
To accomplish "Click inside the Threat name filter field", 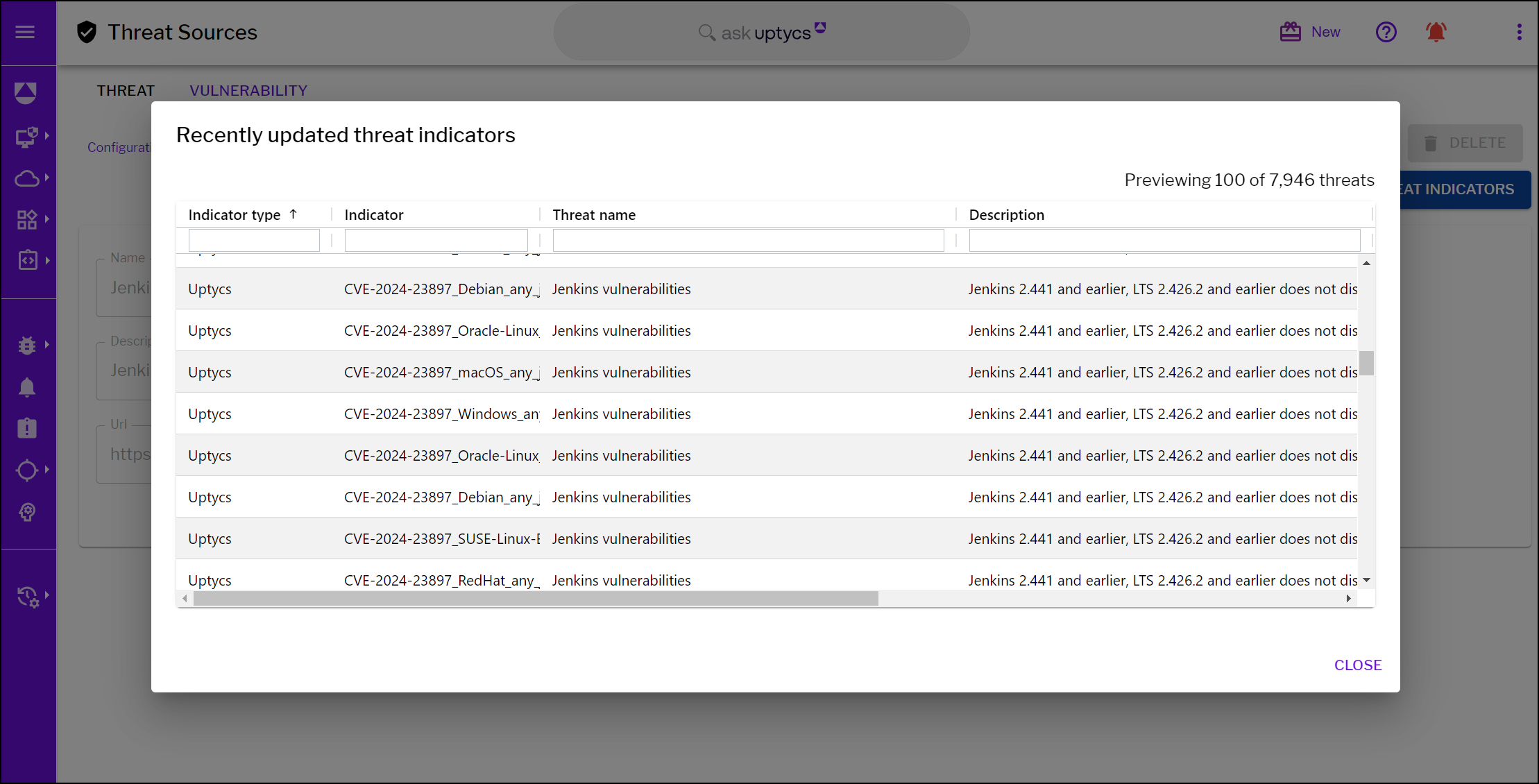I will 747,239.
